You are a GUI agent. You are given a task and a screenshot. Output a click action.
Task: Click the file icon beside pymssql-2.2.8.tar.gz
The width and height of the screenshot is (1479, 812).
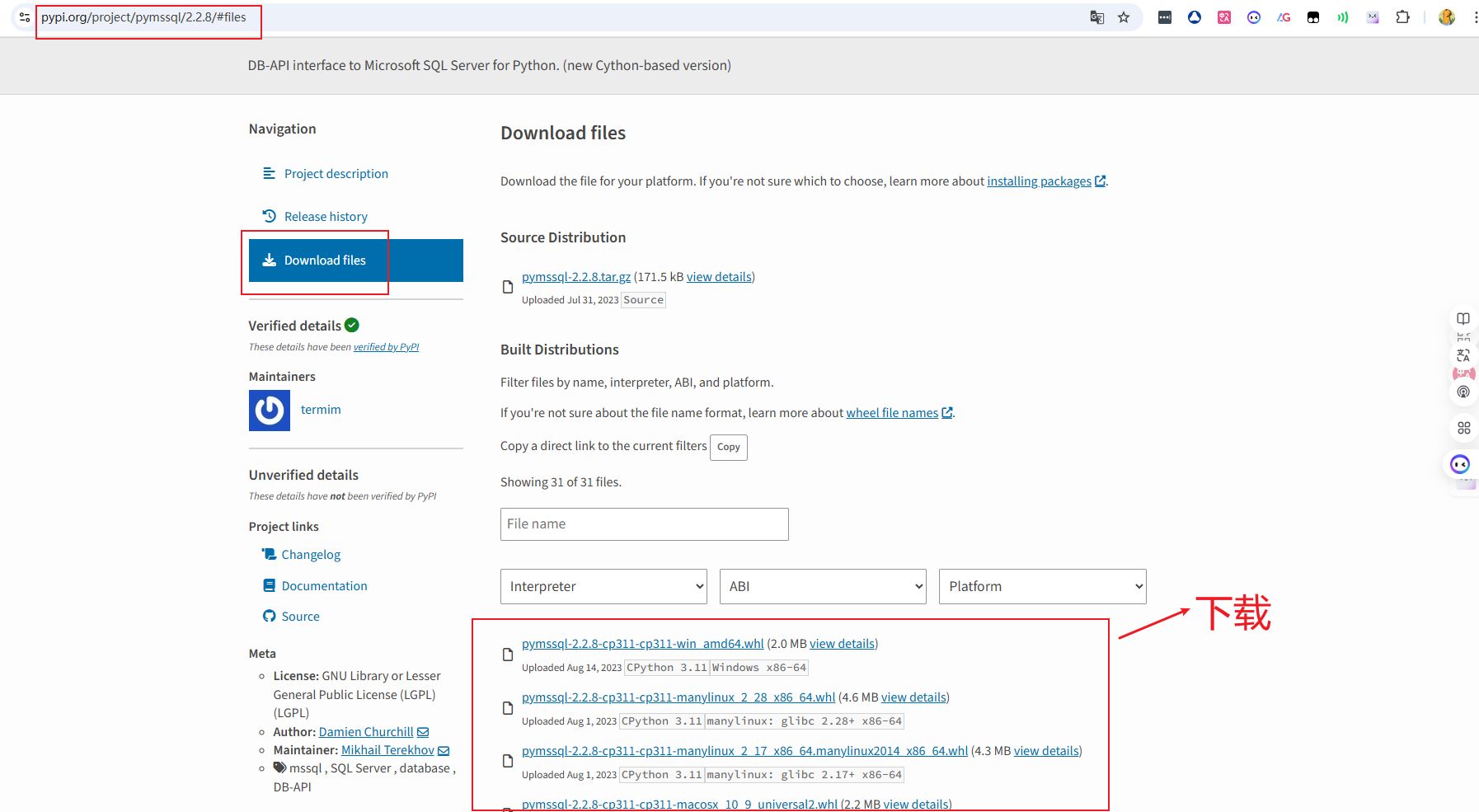(508, 287)
